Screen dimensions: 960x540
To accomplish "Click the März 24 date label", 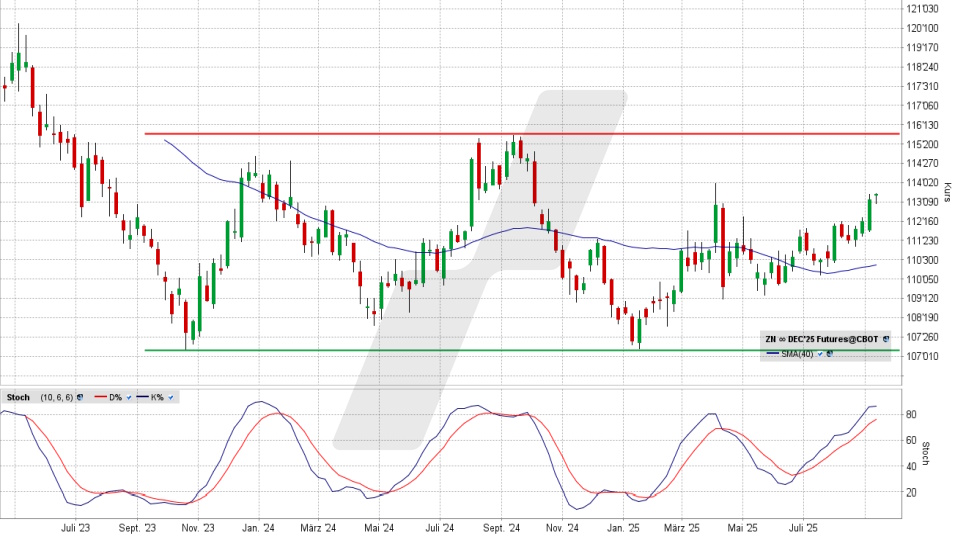I will pos(318,528).
